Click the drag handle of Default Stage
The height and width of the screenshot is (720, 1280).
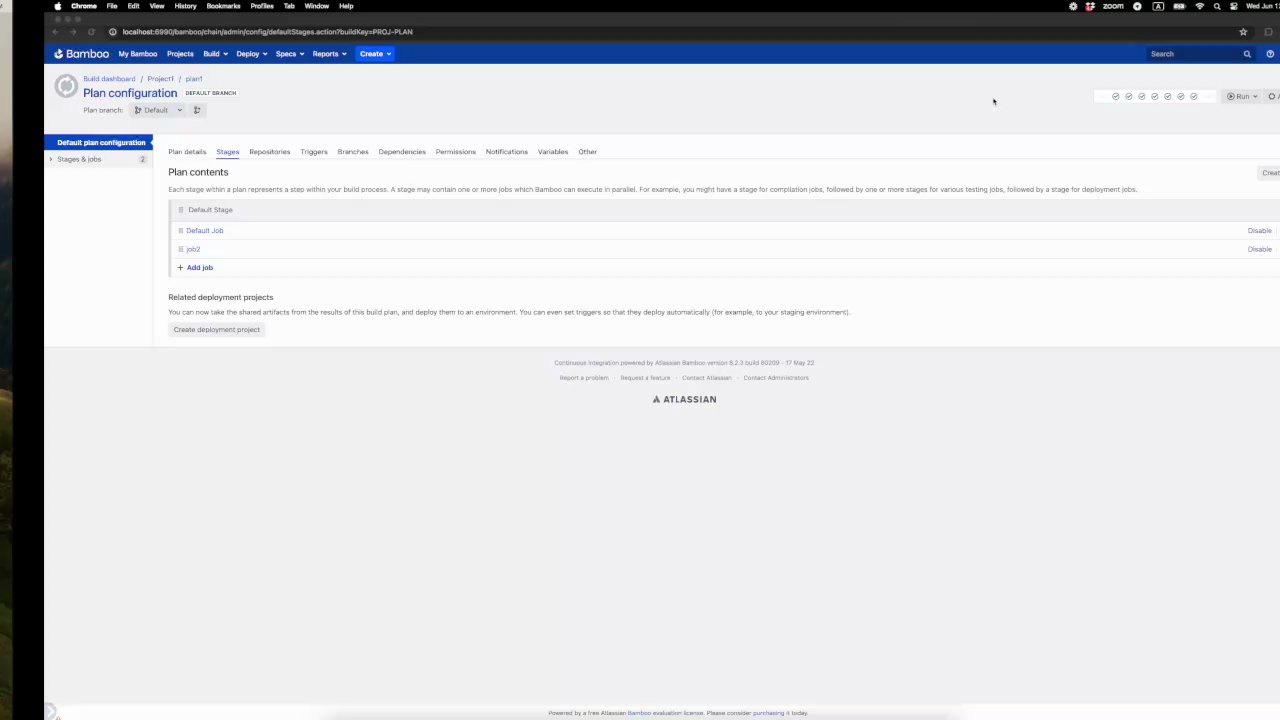click(180, 210)
